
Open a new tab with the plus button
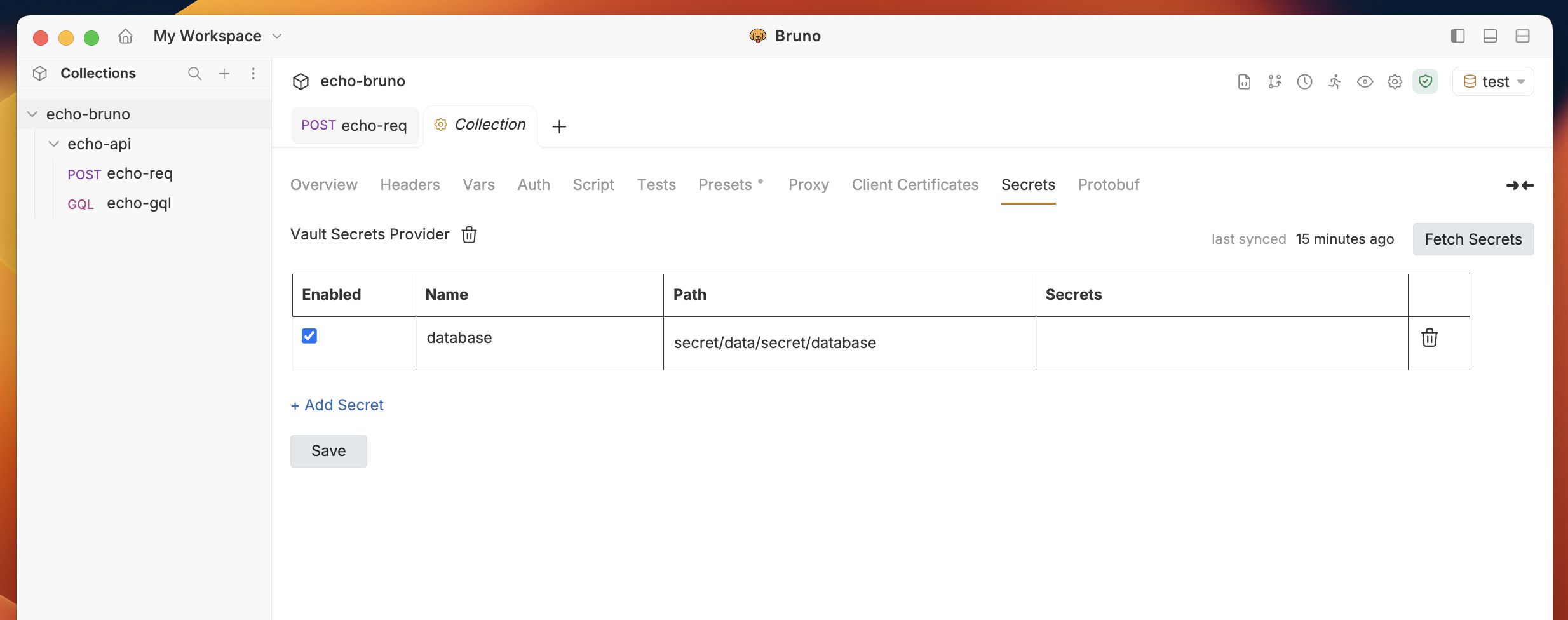[x=559, y=127]
